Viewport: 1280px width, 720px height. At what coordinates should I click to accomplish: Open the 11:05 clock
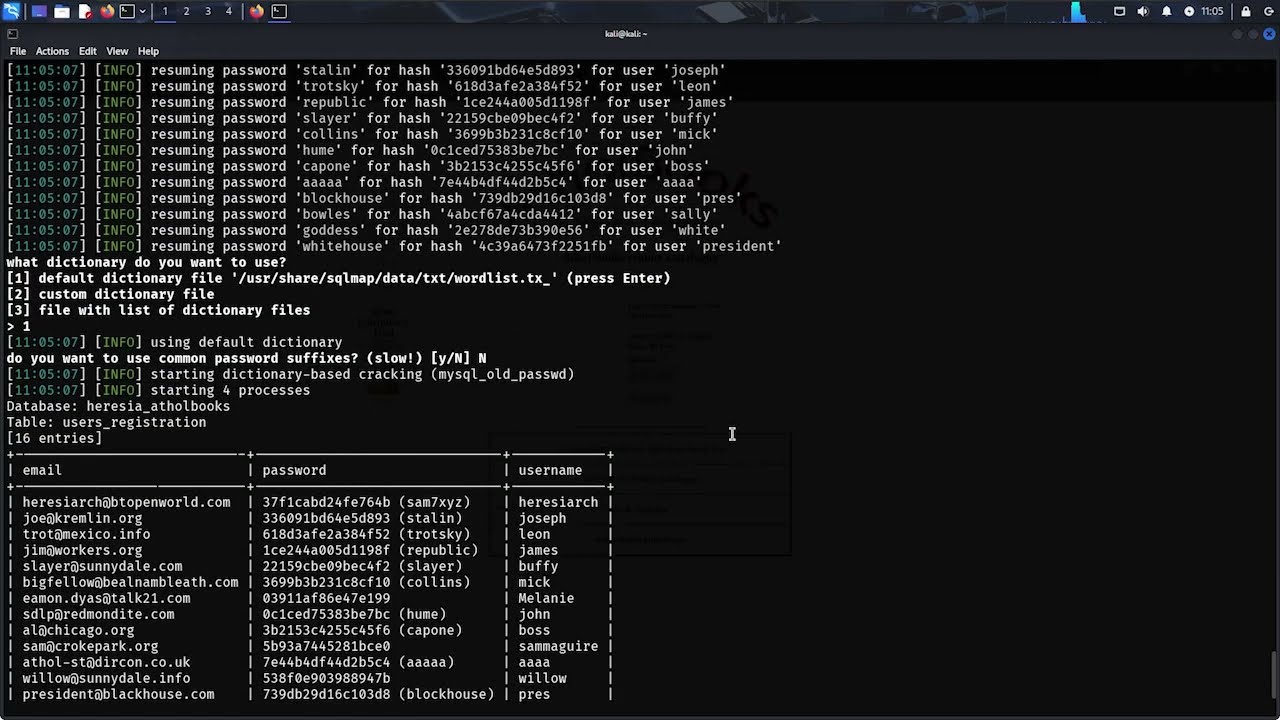[x=1212, y=11]
